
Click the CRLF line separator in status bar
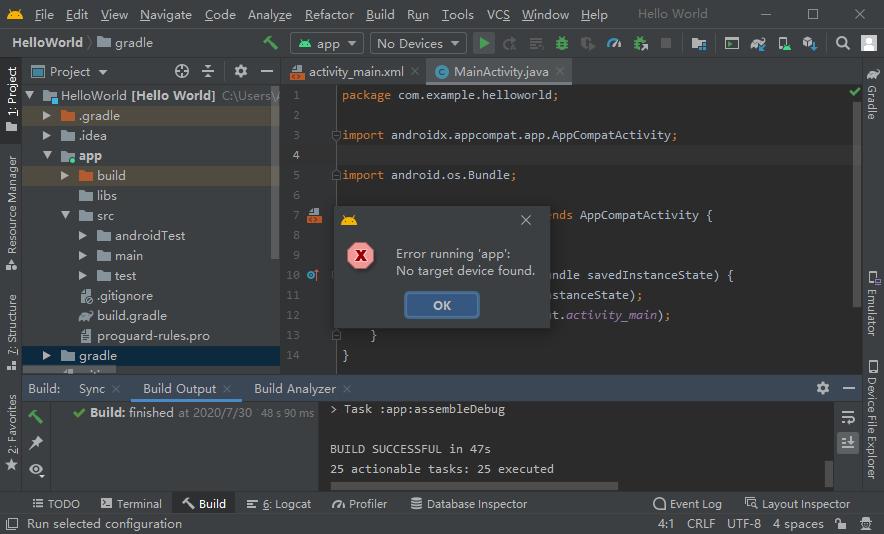click(701, 524)
